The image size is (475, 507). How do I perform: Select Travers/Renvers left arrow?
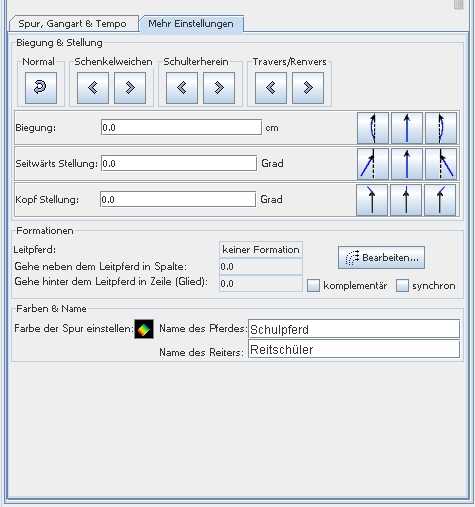coord(271,88)
